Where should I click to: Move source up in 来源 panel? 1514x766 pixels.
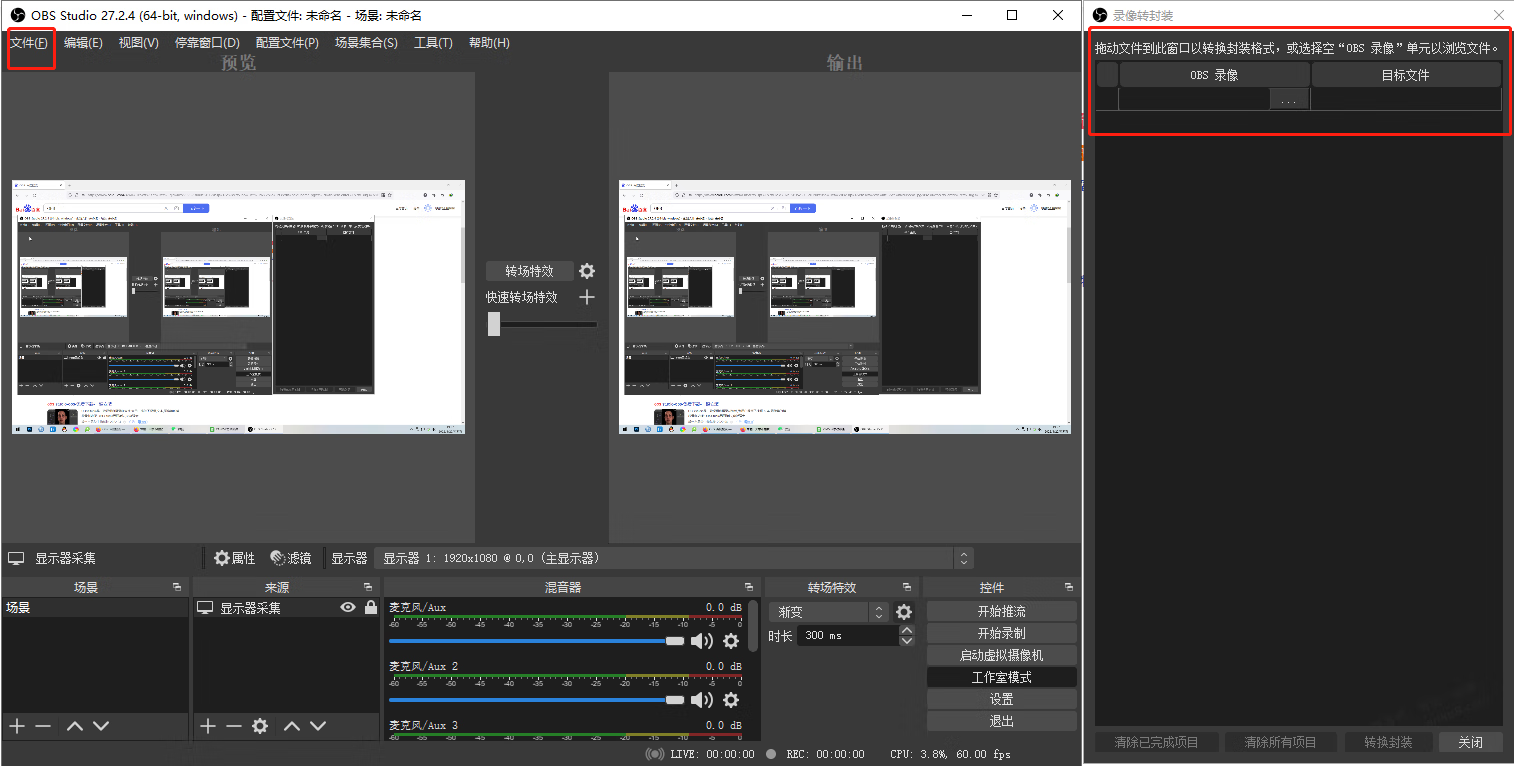pyautogui.click(x=291, y=726)
